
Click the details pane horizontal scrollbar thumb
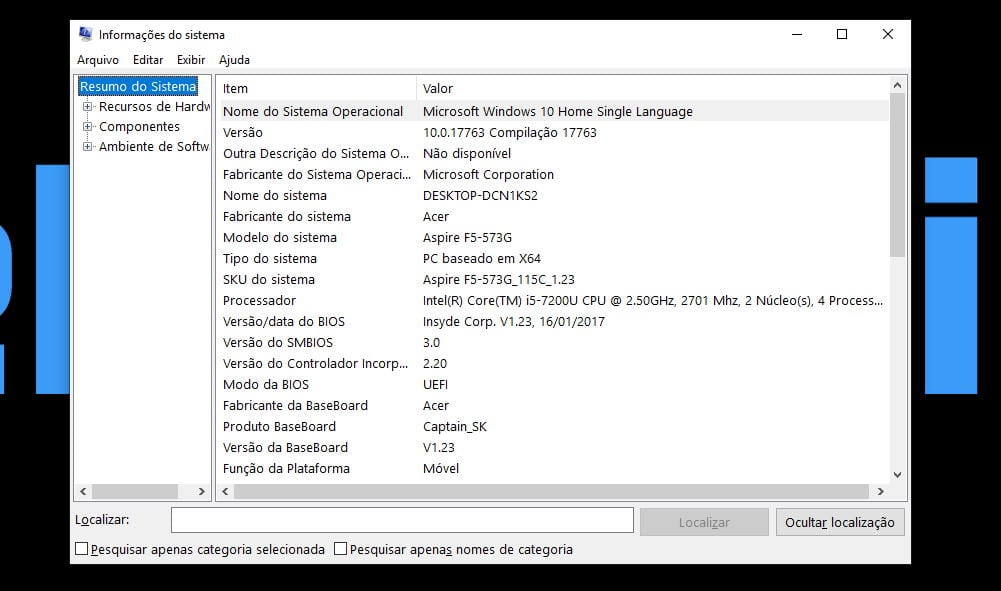pos(551,491)
